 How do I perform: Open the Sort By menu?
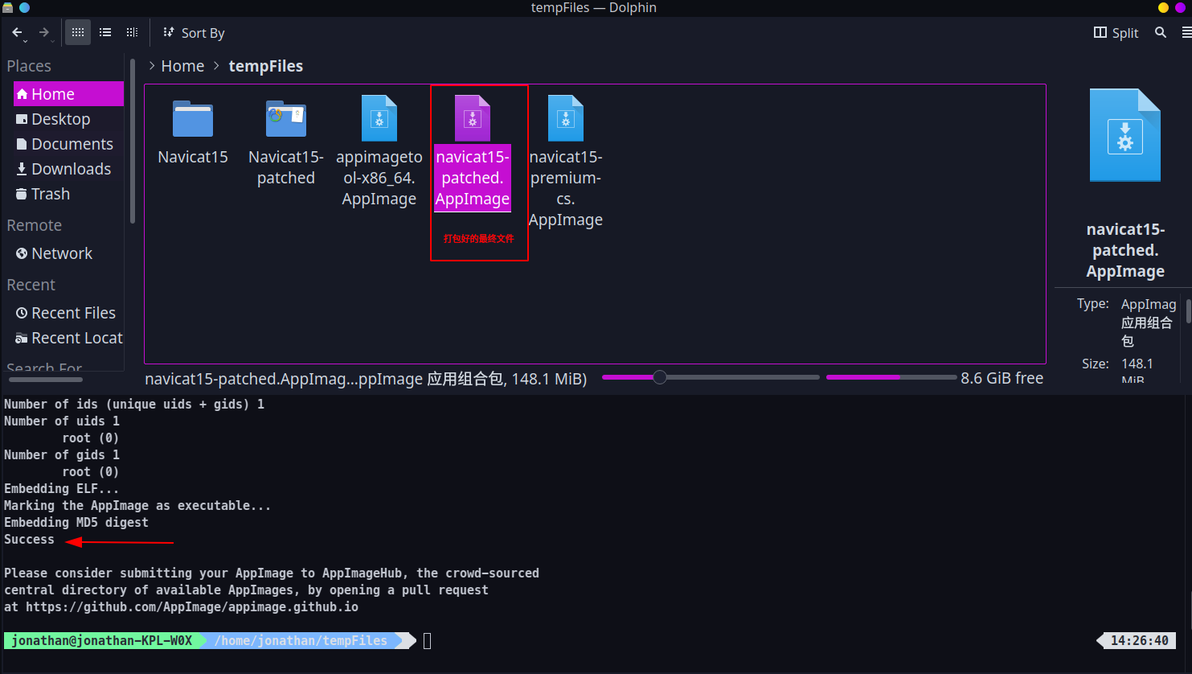click(x=194, y=33)
